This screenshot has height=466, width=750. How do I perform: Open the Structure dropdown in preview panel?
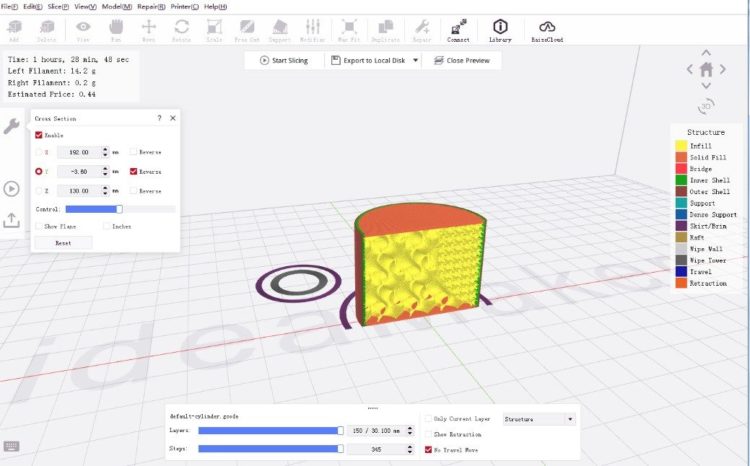click(x=539, y=419)
